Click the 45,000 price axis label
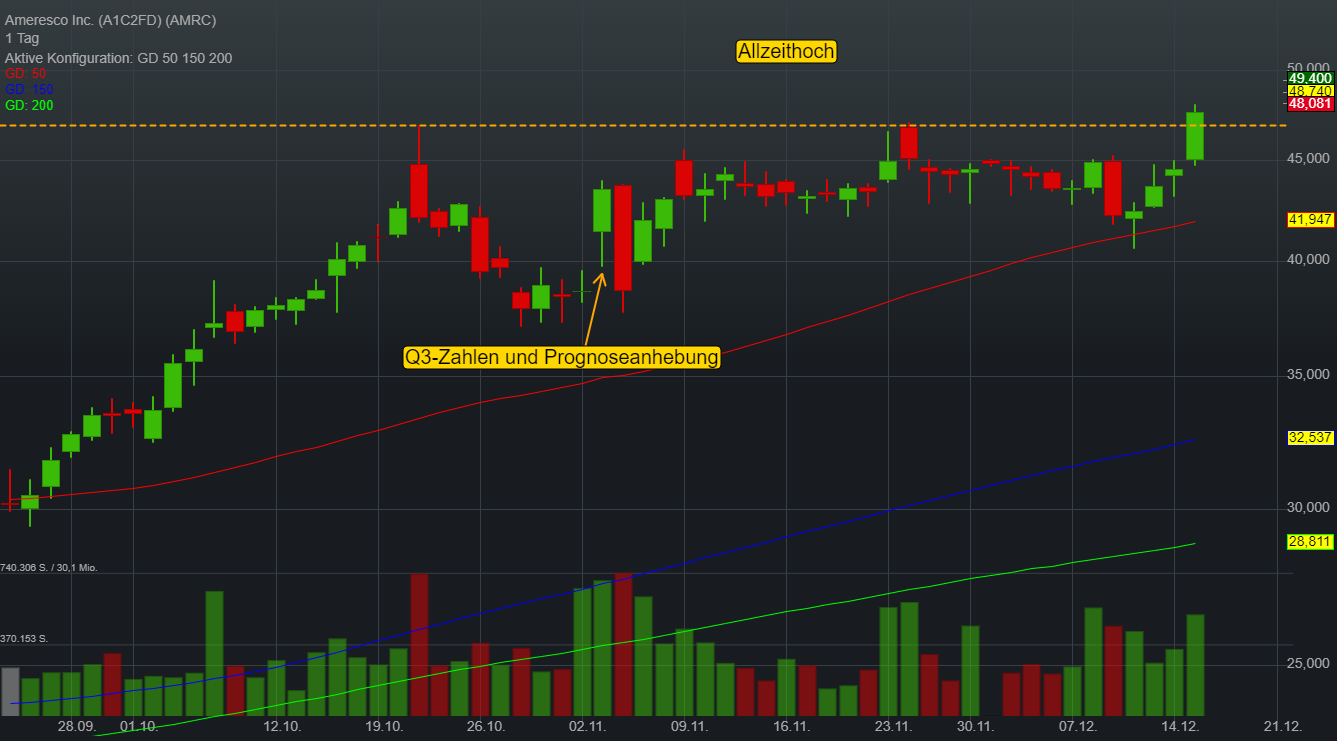Screen dimensions: 1337x741 point(1309,158)
